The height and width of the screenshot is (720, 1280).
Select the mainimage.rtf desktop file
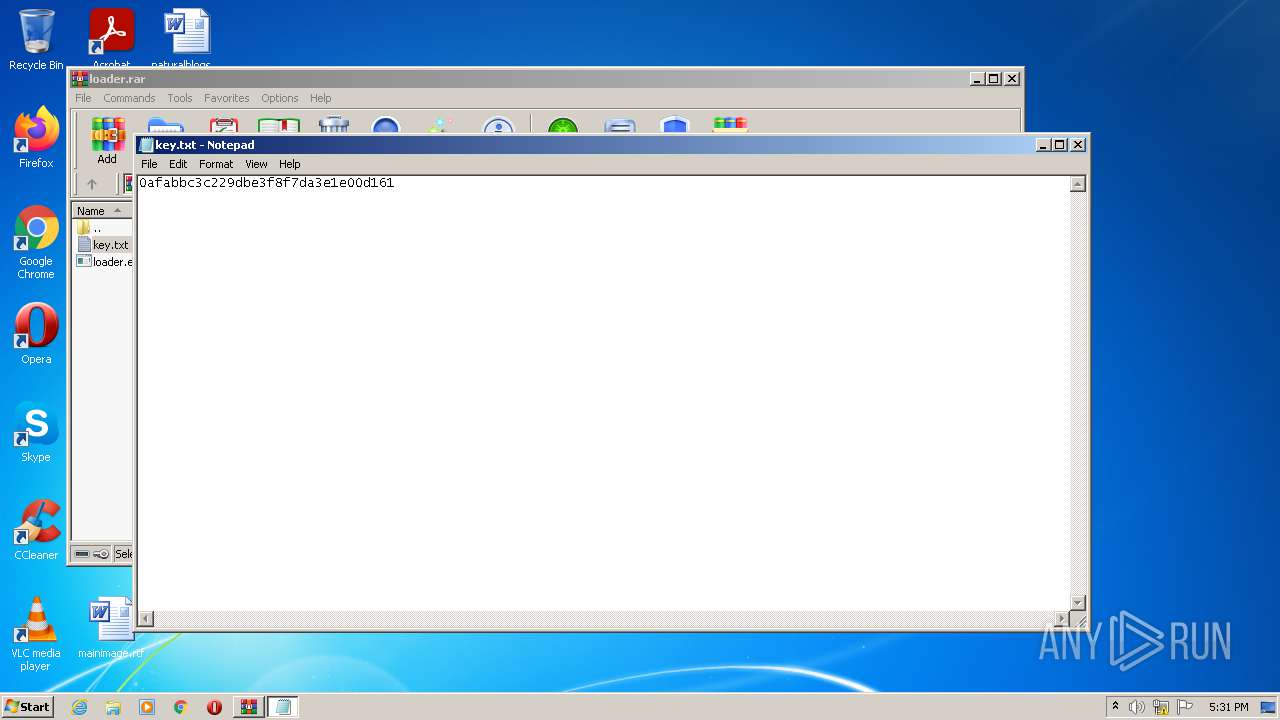[110, 628]
